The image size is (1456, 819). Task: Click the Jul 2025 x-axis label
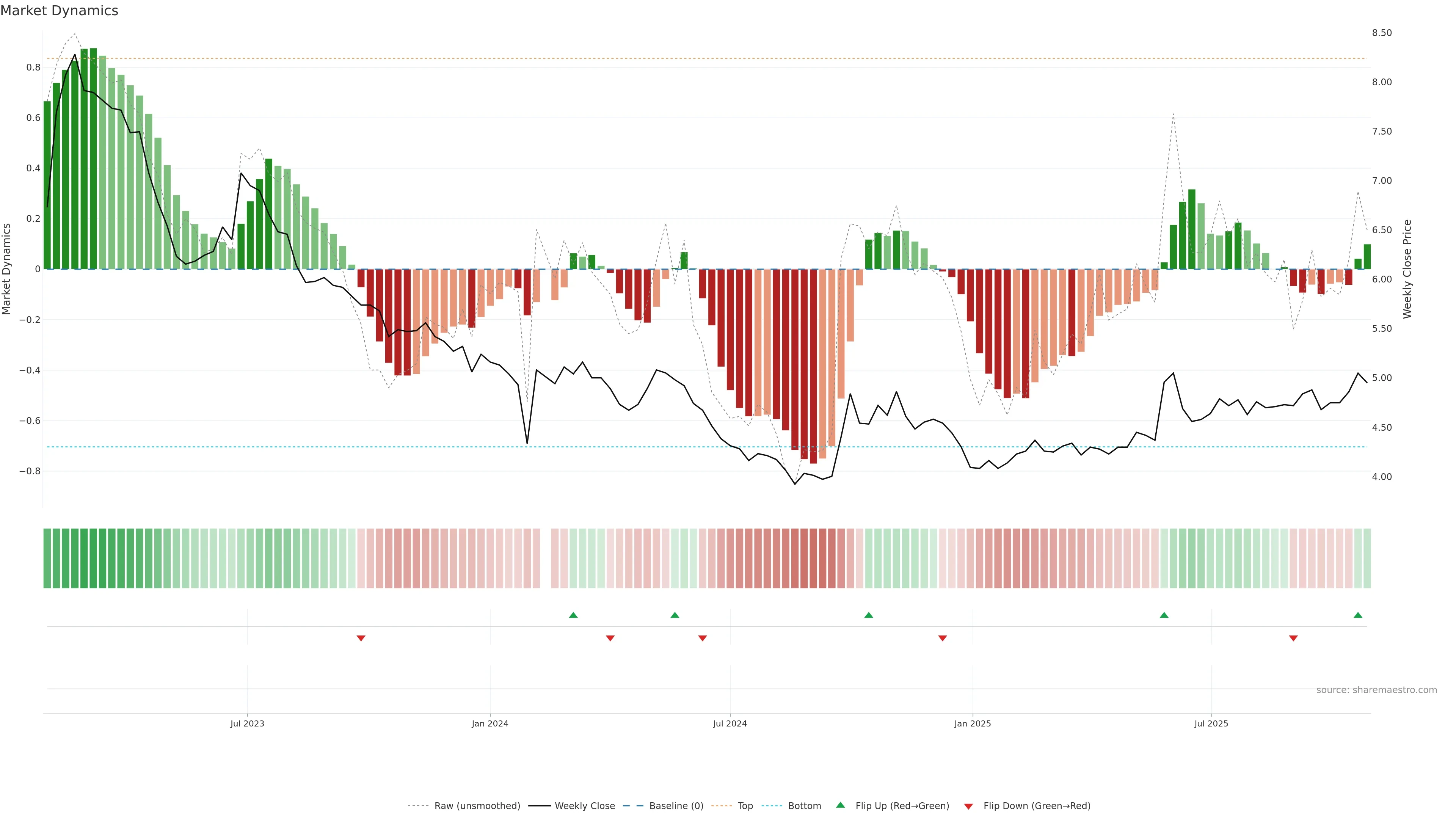(x=1211, y=723)
